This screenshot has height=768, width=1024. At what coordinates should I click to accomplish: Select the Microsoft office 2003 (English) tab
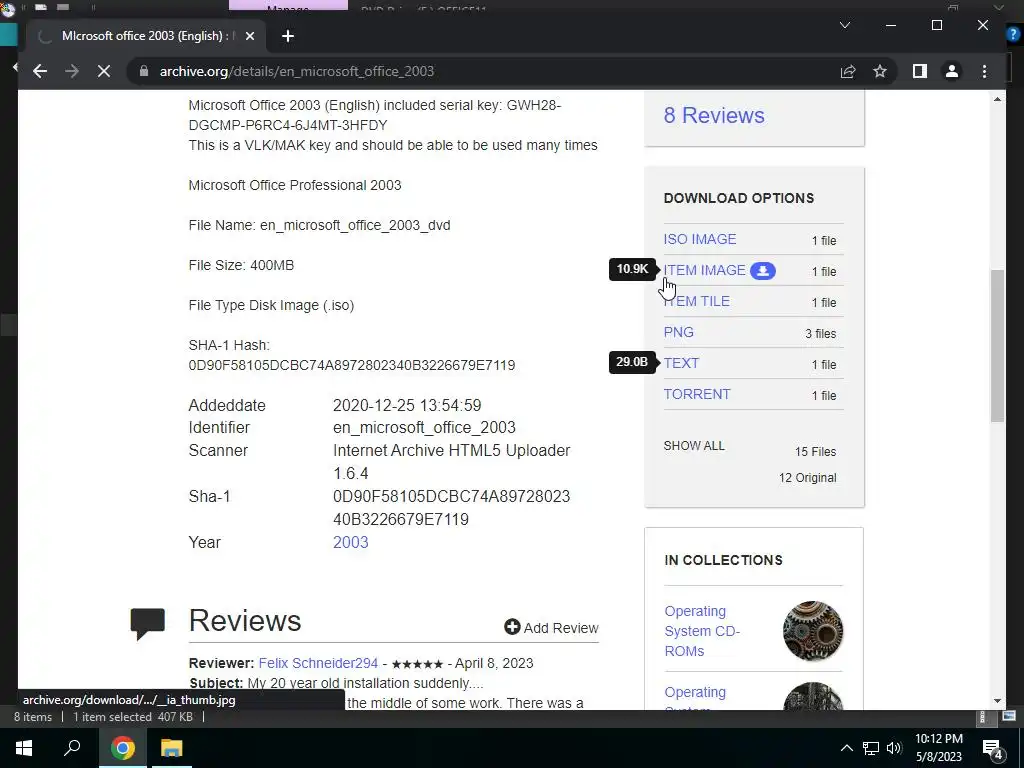tap(146, 36)
